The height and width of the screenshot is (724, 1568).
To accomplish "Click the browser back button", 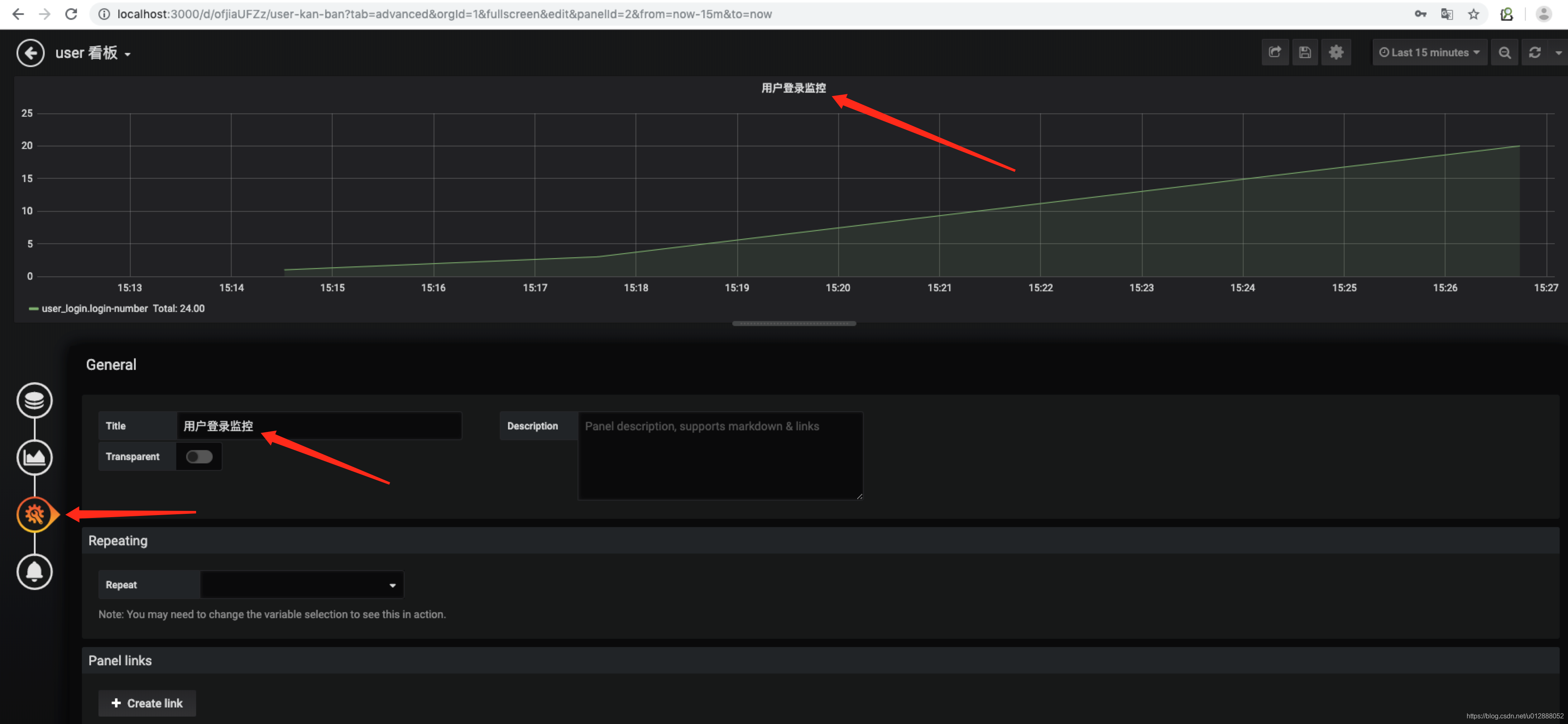I will 18,14.
